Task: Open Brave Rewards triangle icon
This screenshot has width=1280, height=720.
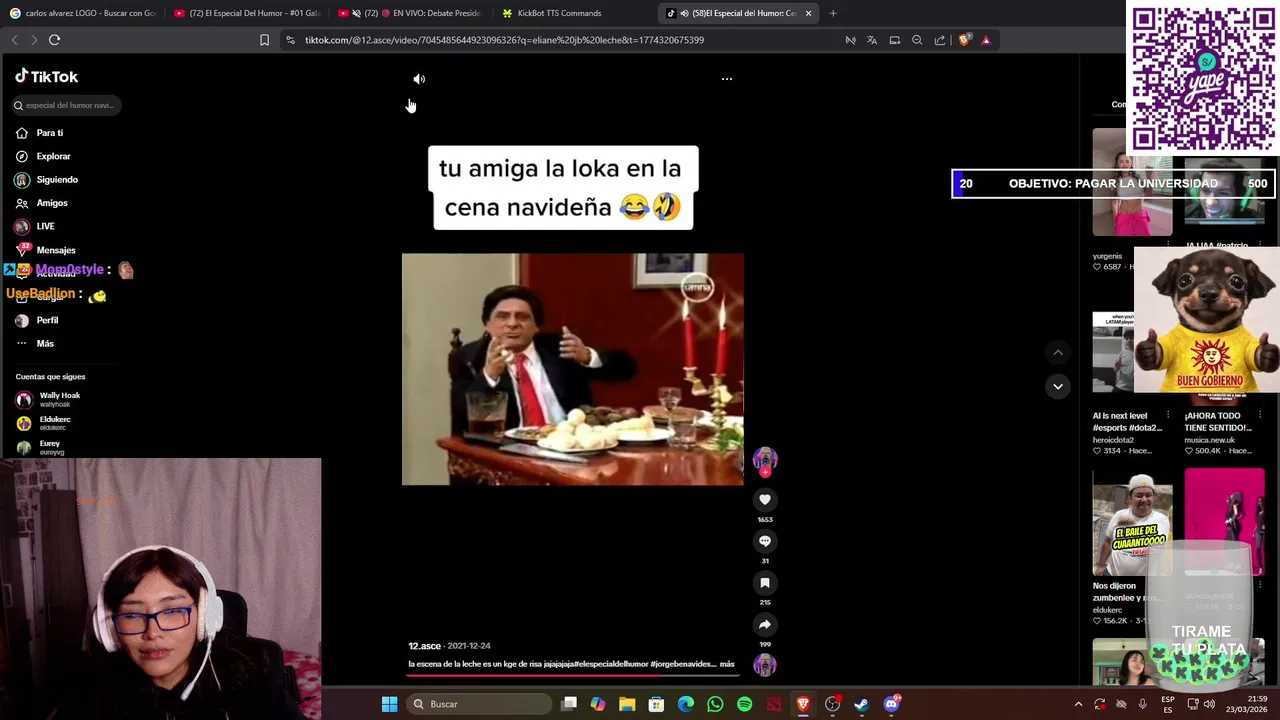Action: pyautogui.click(x=986, y=40)
